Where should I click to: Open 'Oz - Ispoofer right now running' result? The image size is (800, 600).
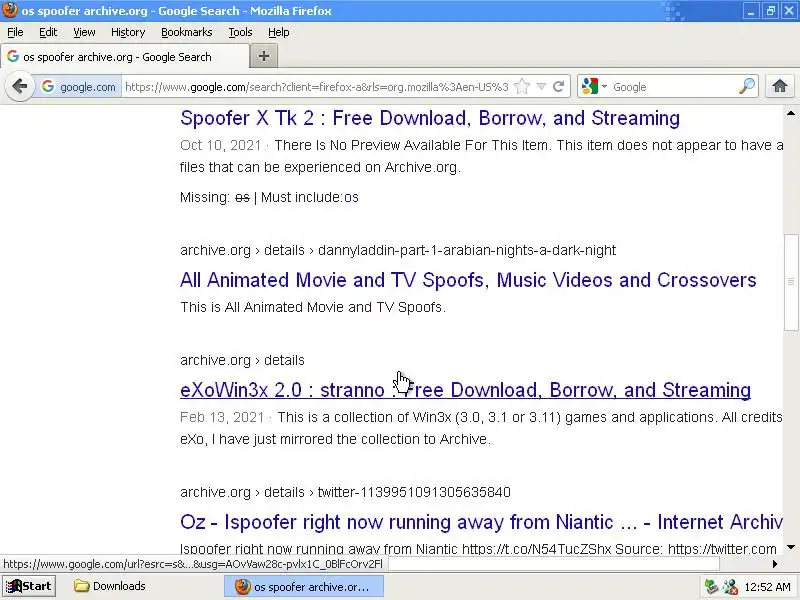[x=481, y=522]
